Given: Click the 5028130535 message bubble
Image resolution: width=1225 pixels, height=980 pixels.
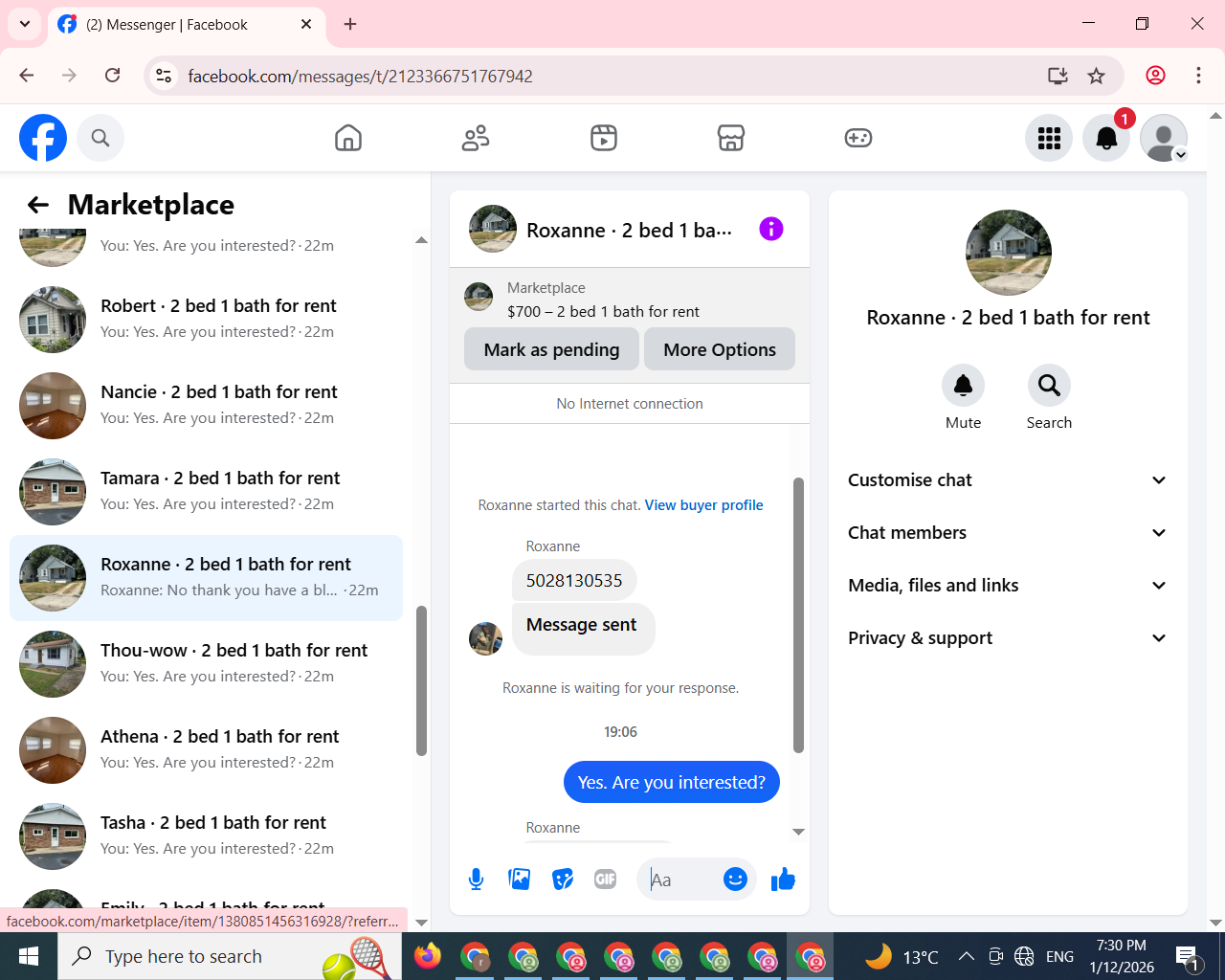Looking at the screenshot, I should click(574, 580).
